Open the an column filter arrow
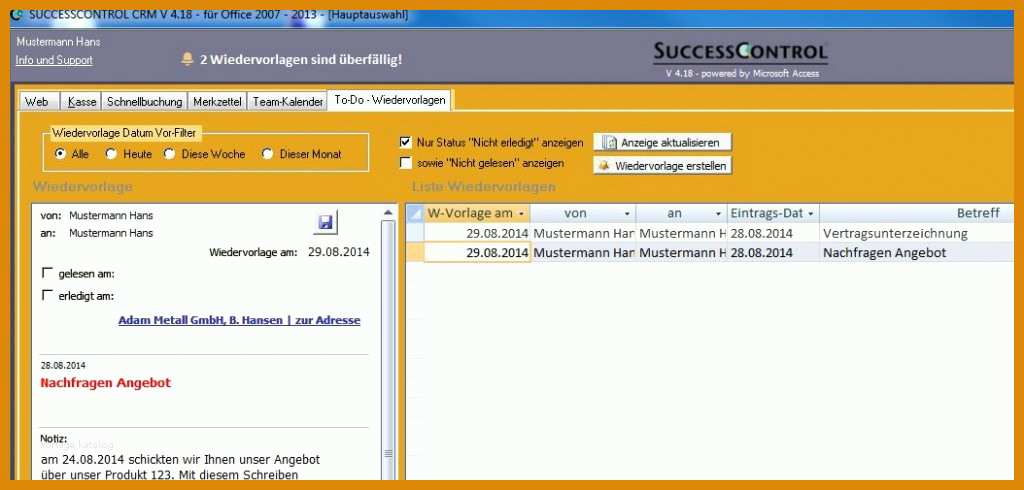Image resolution: width=1024 pixels, height=490 pixels. [718, 214]
